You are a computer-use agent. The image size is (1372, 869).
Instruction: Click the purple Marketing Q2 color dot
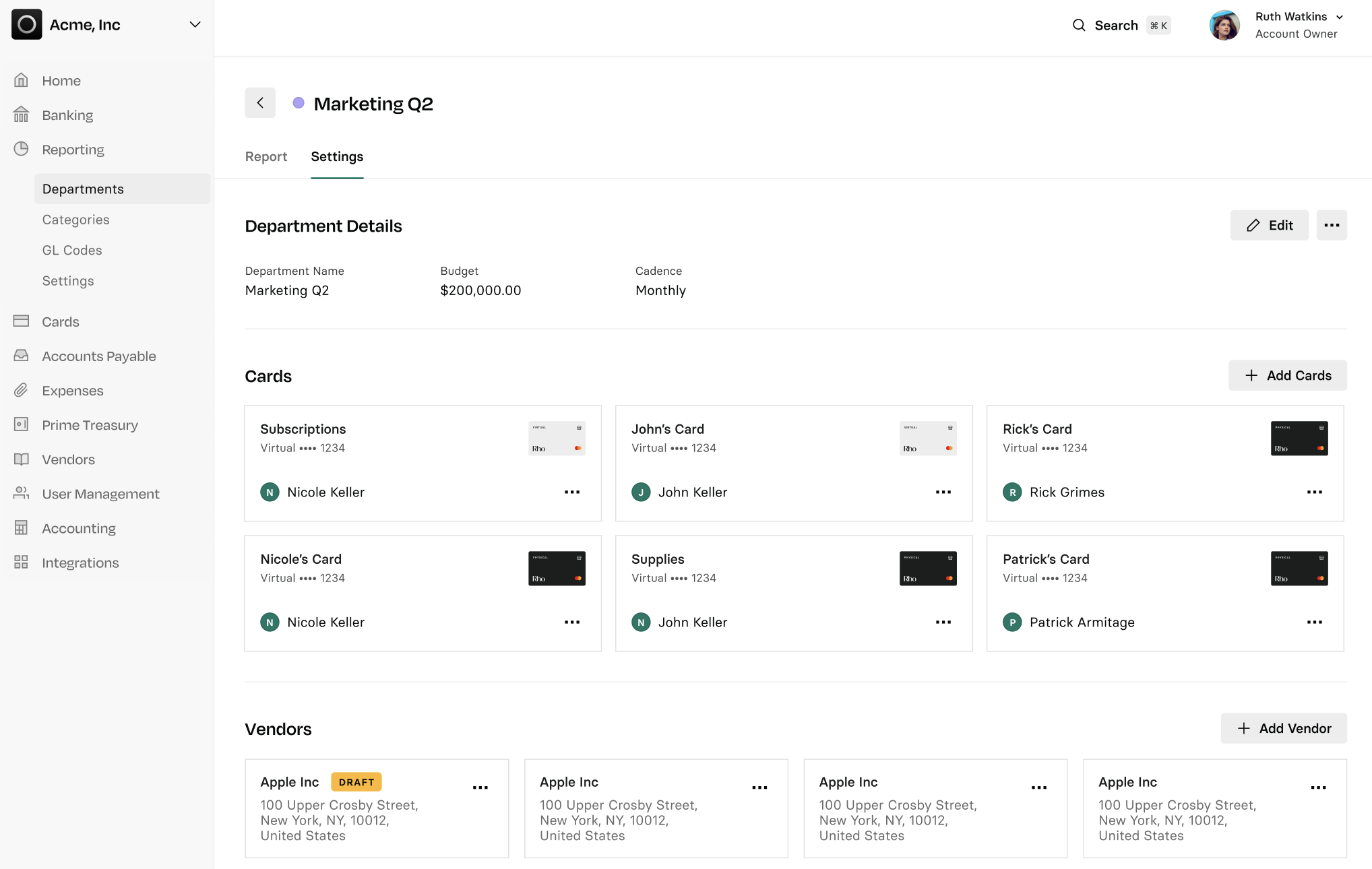tap(299, 103)
